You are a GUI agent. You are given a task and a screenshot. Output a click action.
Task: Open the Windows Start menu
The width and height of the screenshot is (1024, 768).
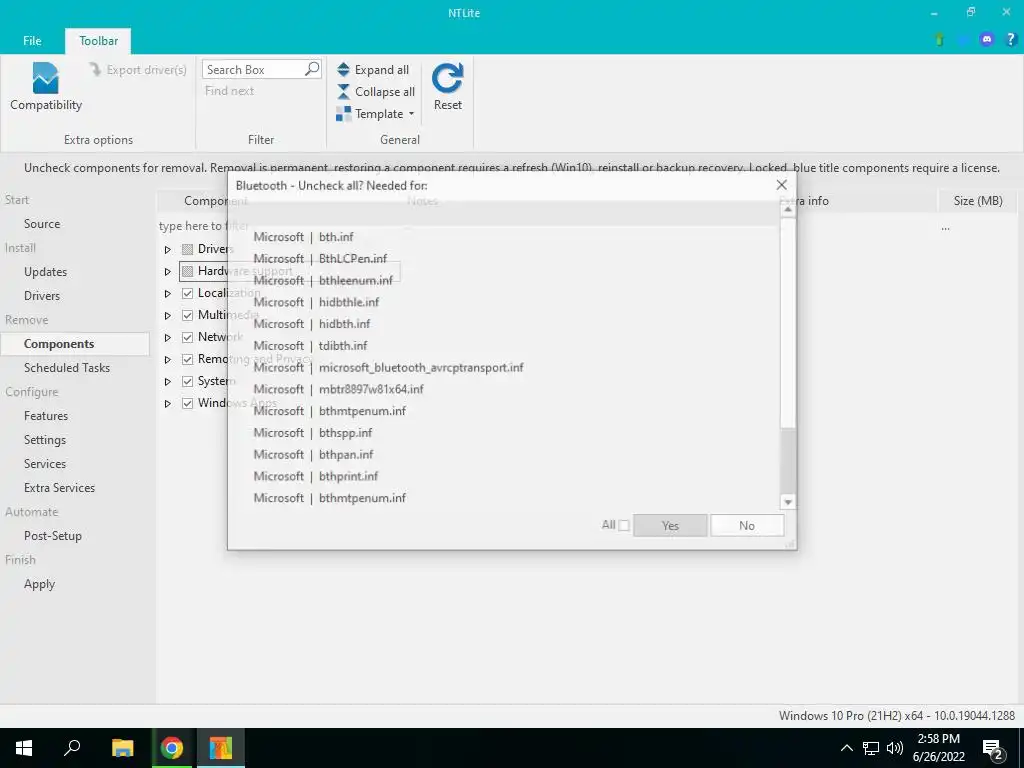[x=24, y=748]
